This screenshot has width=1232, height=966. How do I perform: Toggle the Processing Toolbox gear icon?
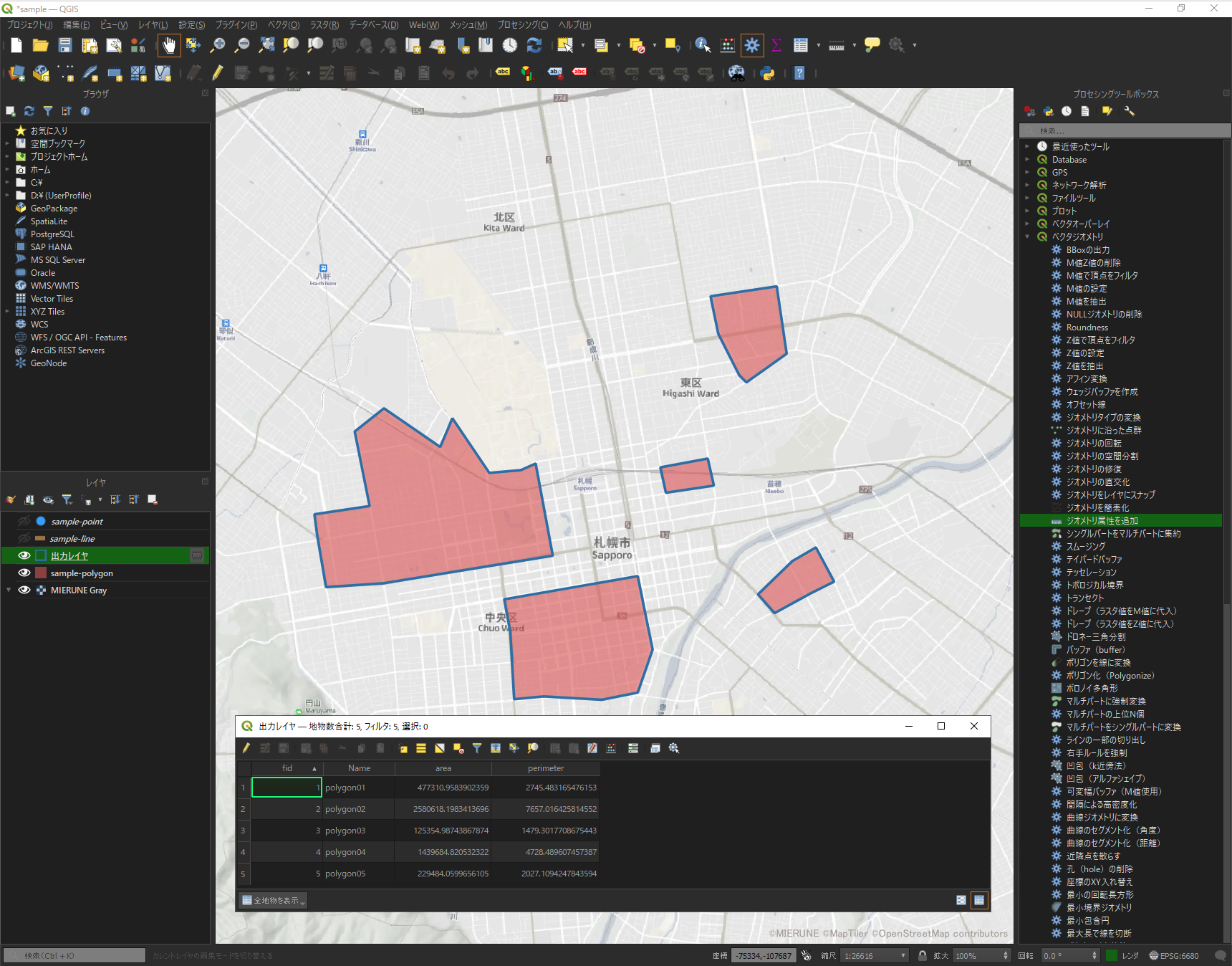coord(752,45)
